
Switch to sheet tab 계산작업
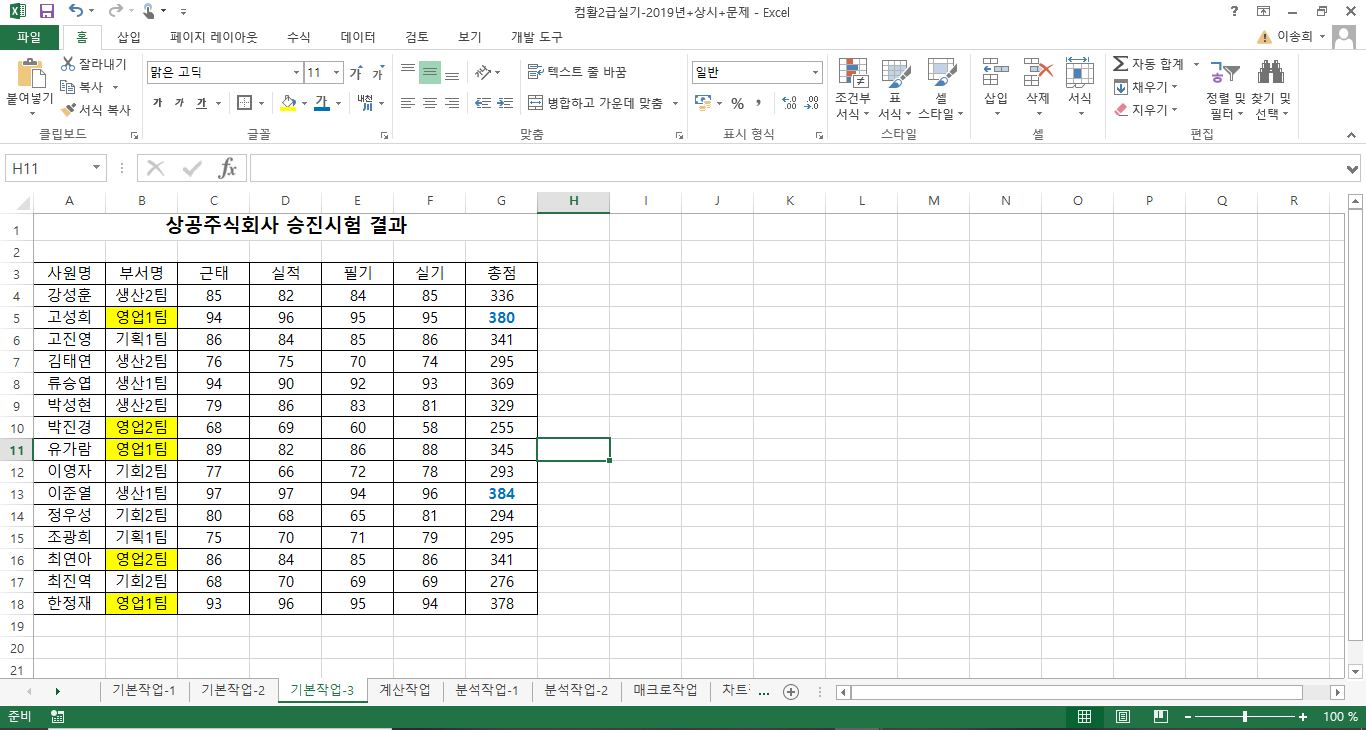(405, 691)
